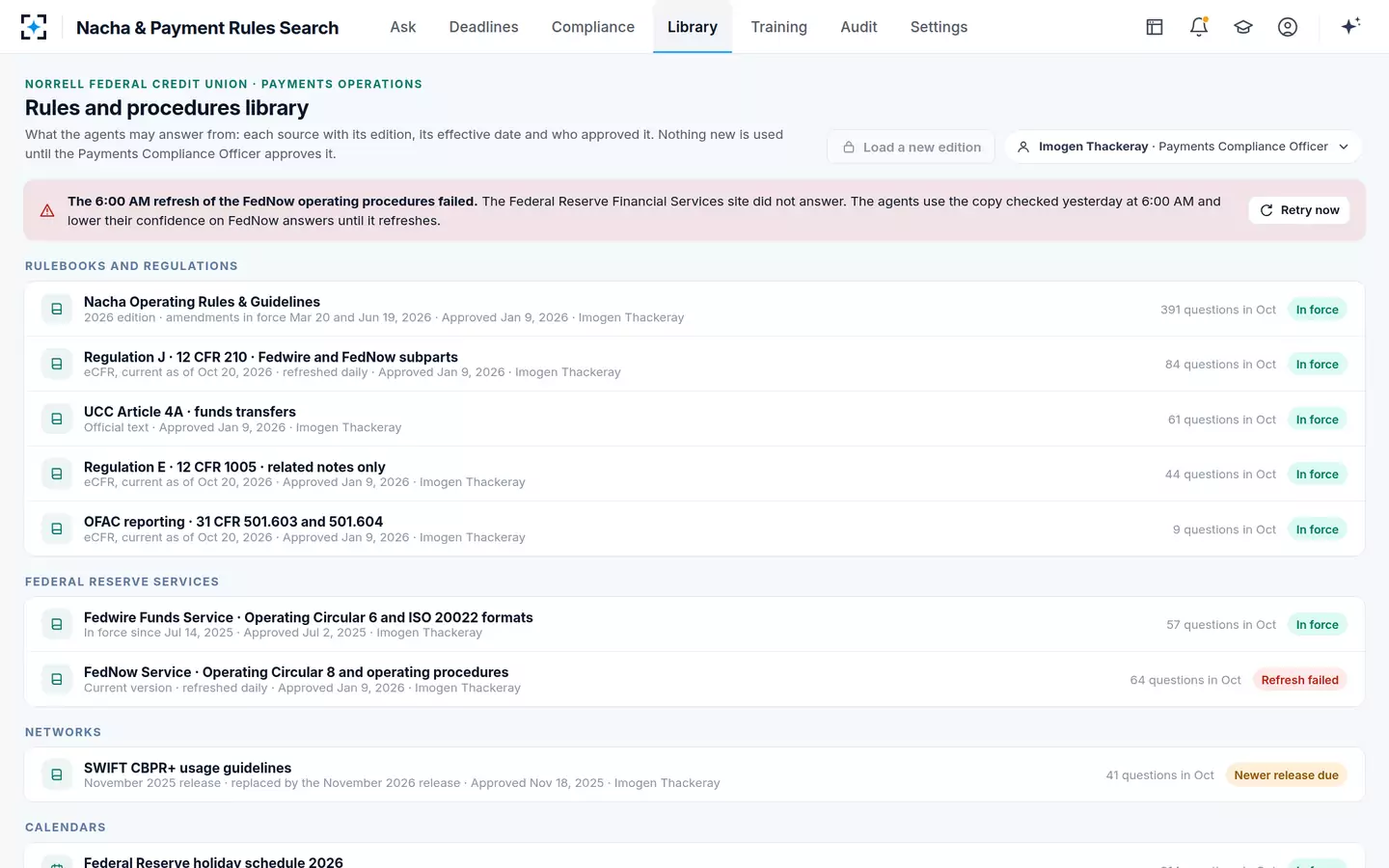Open OFAC reporting 31 CFR entry
Screen dimensions: 1389x868
pyautogui.click(x=694, y=529)
